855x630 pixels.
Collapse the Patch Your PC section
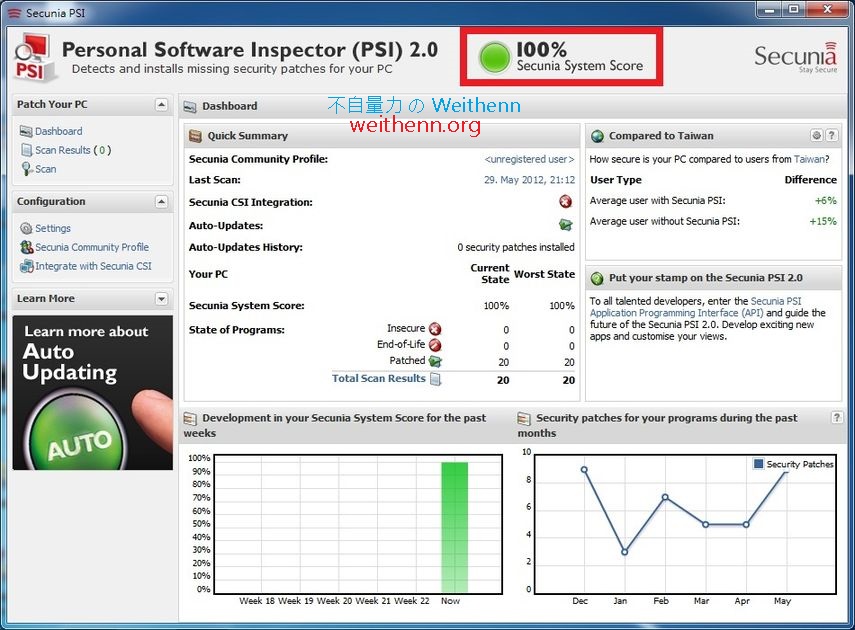click(x=161, y=104)
